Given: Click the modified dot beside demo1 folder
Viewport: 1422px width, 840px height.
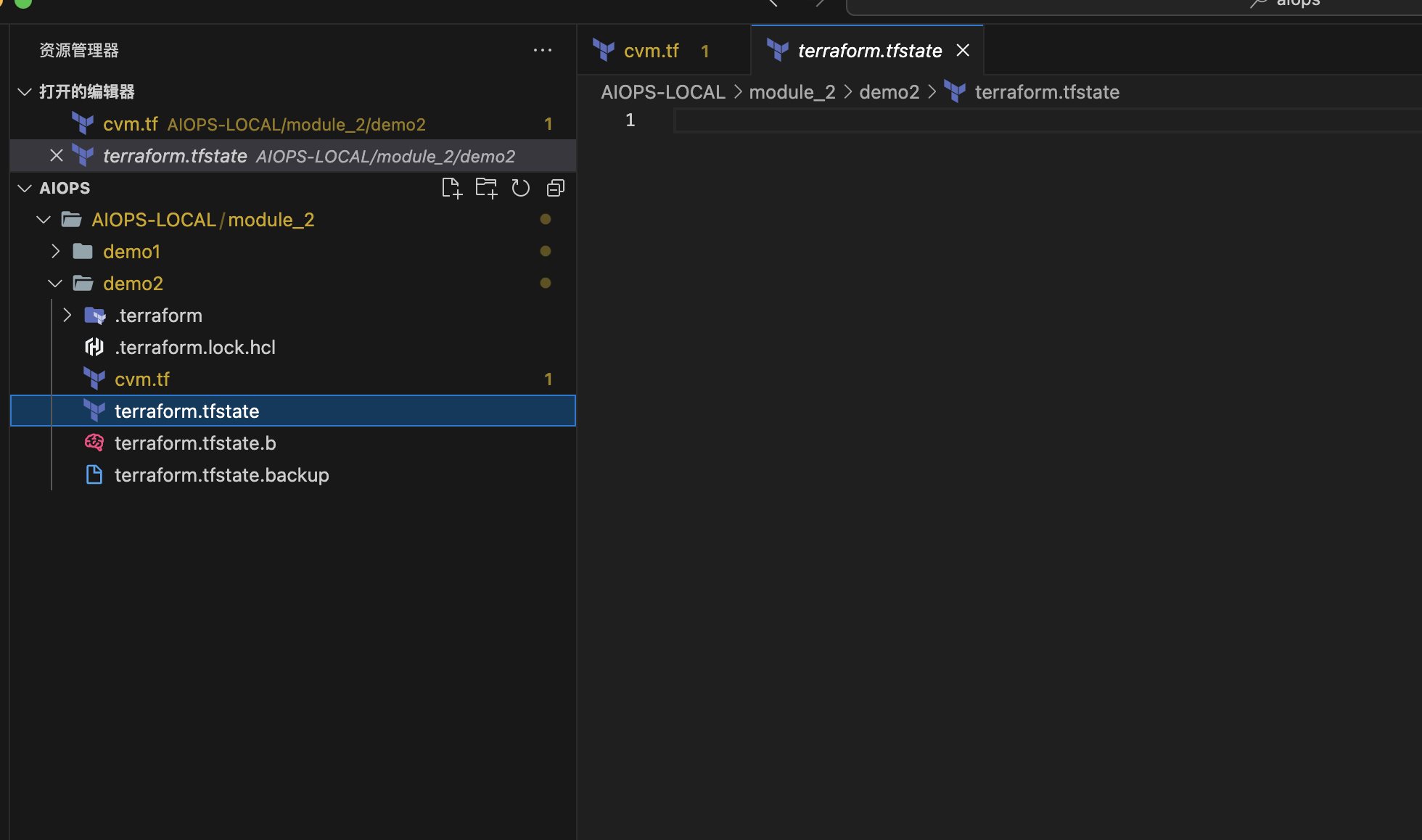Looking at the screenshot, I should 546,251.
